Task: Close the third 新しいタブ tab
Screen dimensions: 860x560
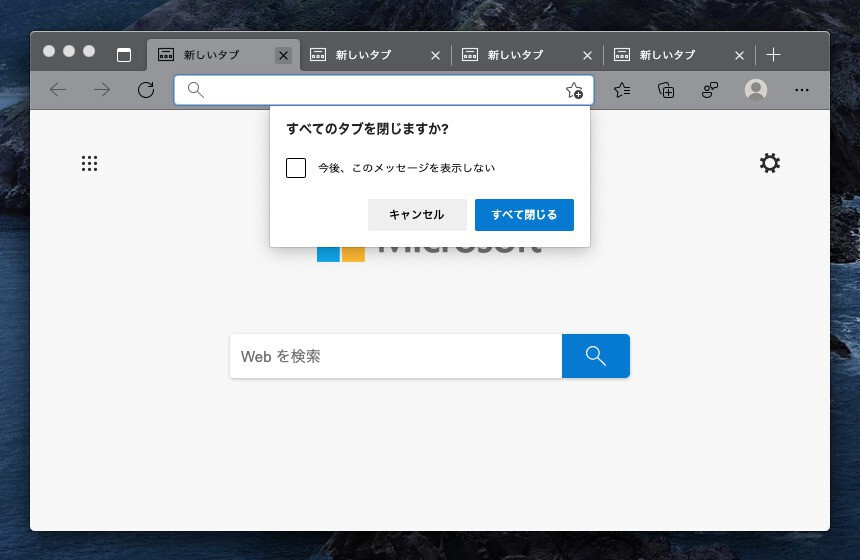Action: click(587, 55)
